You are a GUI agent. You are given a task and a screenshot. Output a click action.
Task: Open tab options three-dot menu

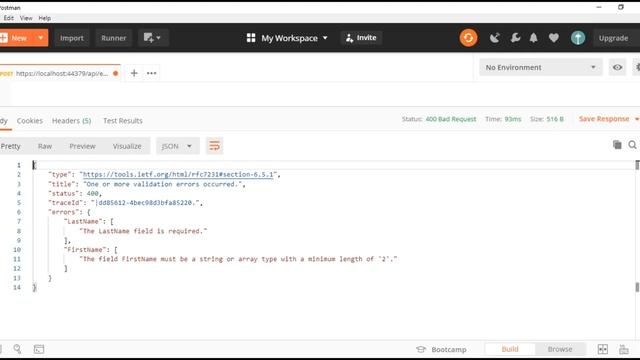coord(151,73)
